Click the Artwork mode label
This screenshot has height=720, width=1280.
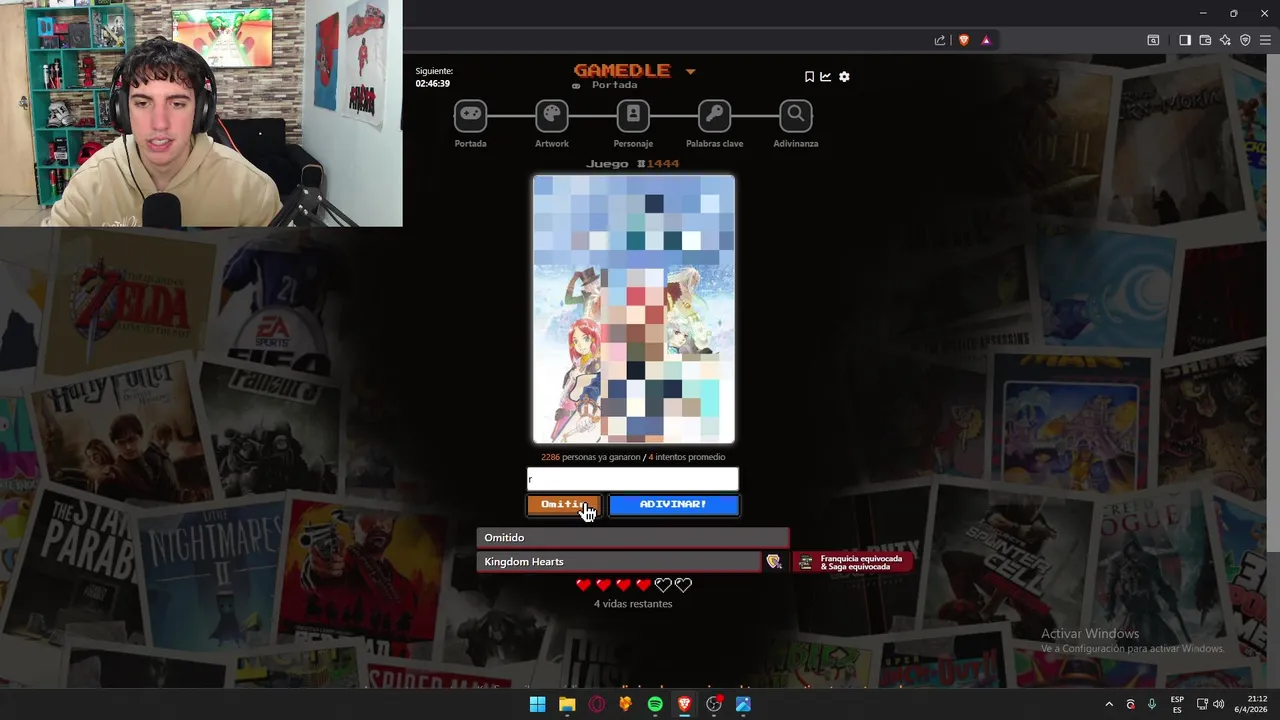(551, 144)
